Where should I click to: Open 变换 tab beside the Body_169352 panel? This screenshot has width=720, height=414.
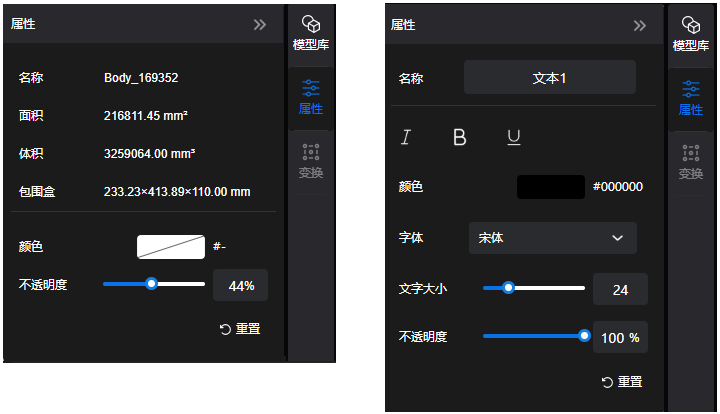pos(311,161)
